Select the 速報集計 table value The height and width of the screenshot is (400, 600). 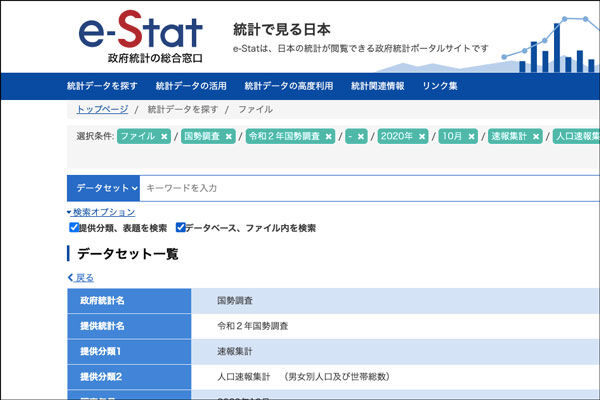pyautogui.click(x=235, y=351)
